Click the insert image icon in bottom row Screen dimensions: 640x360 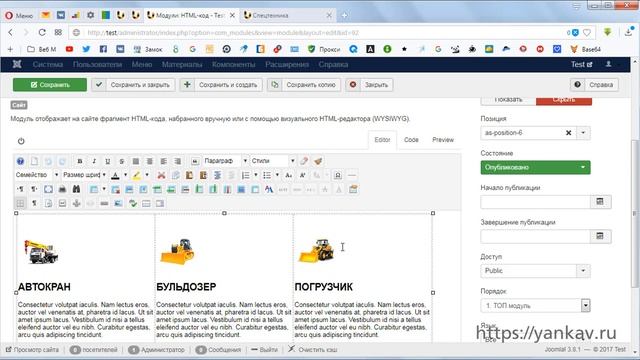tap(118, 203)
